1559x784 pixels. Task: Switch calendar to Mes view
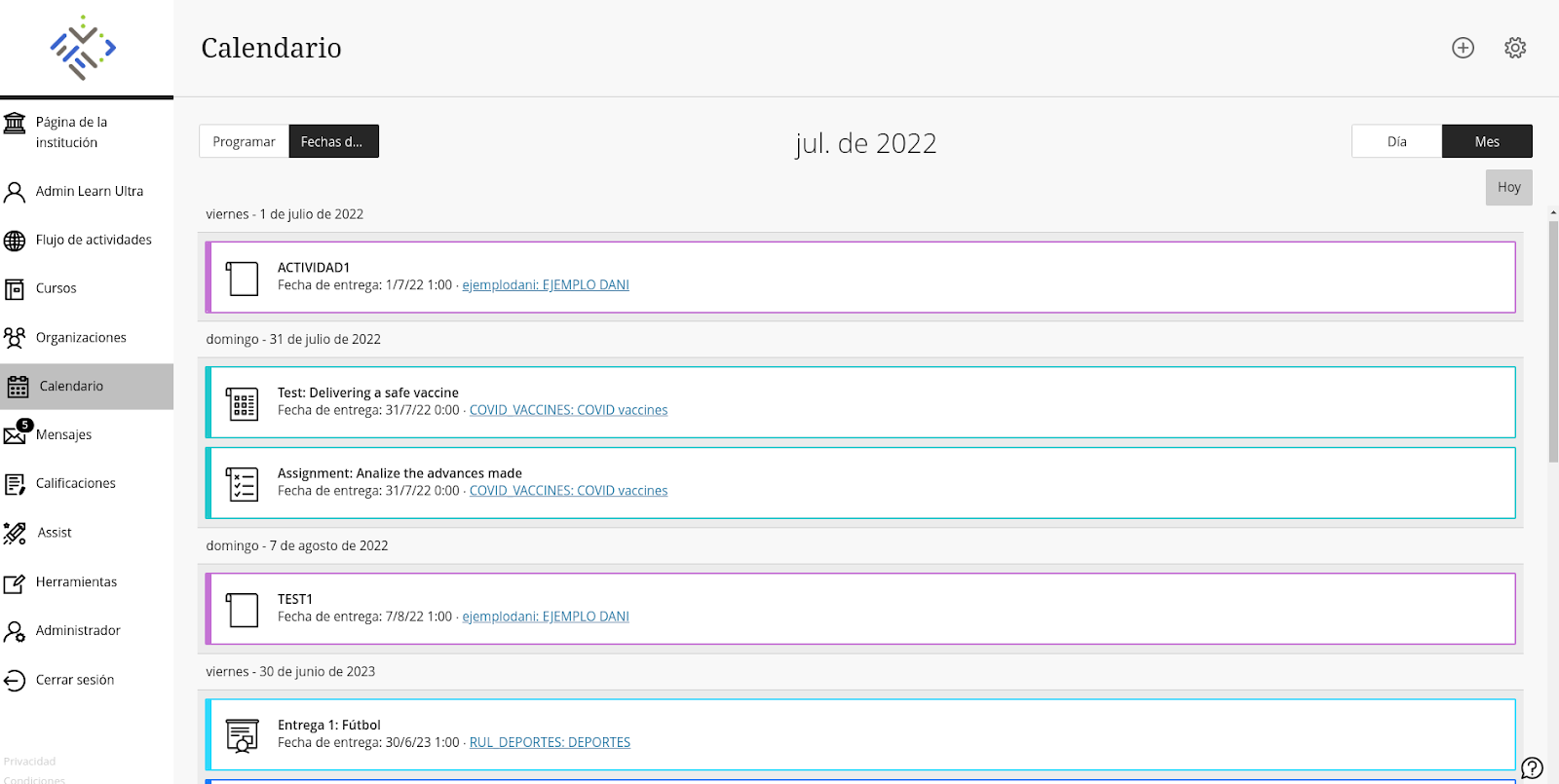tap(1487, 141)
